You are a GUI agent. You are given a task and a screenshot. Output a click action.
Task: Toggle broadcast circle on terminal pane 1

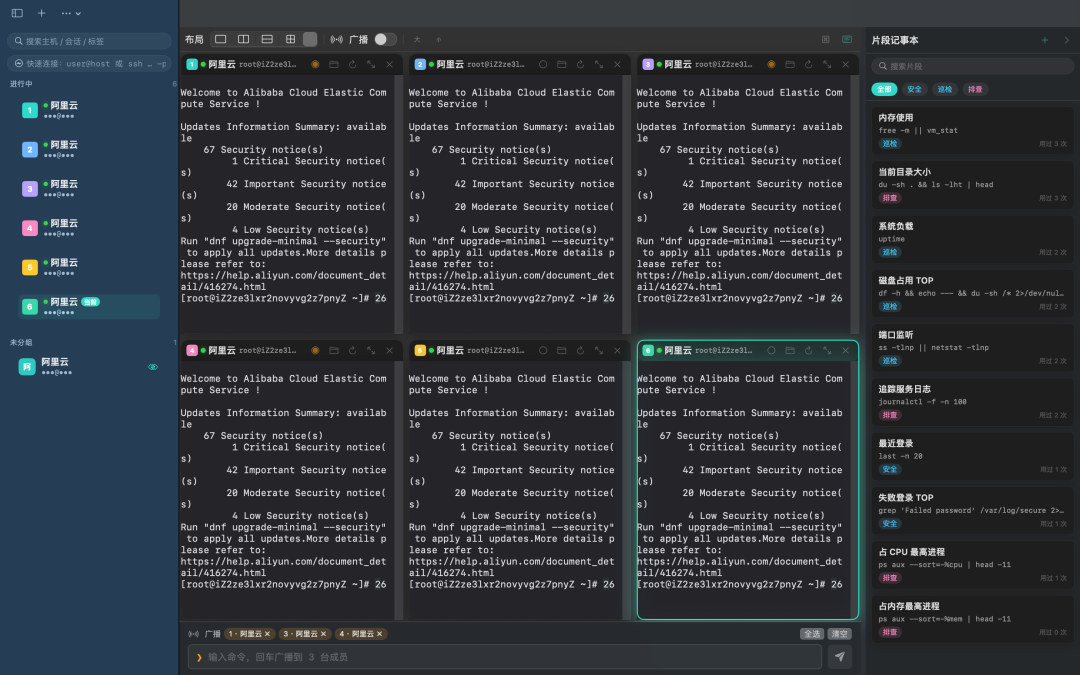pos(315,64)
